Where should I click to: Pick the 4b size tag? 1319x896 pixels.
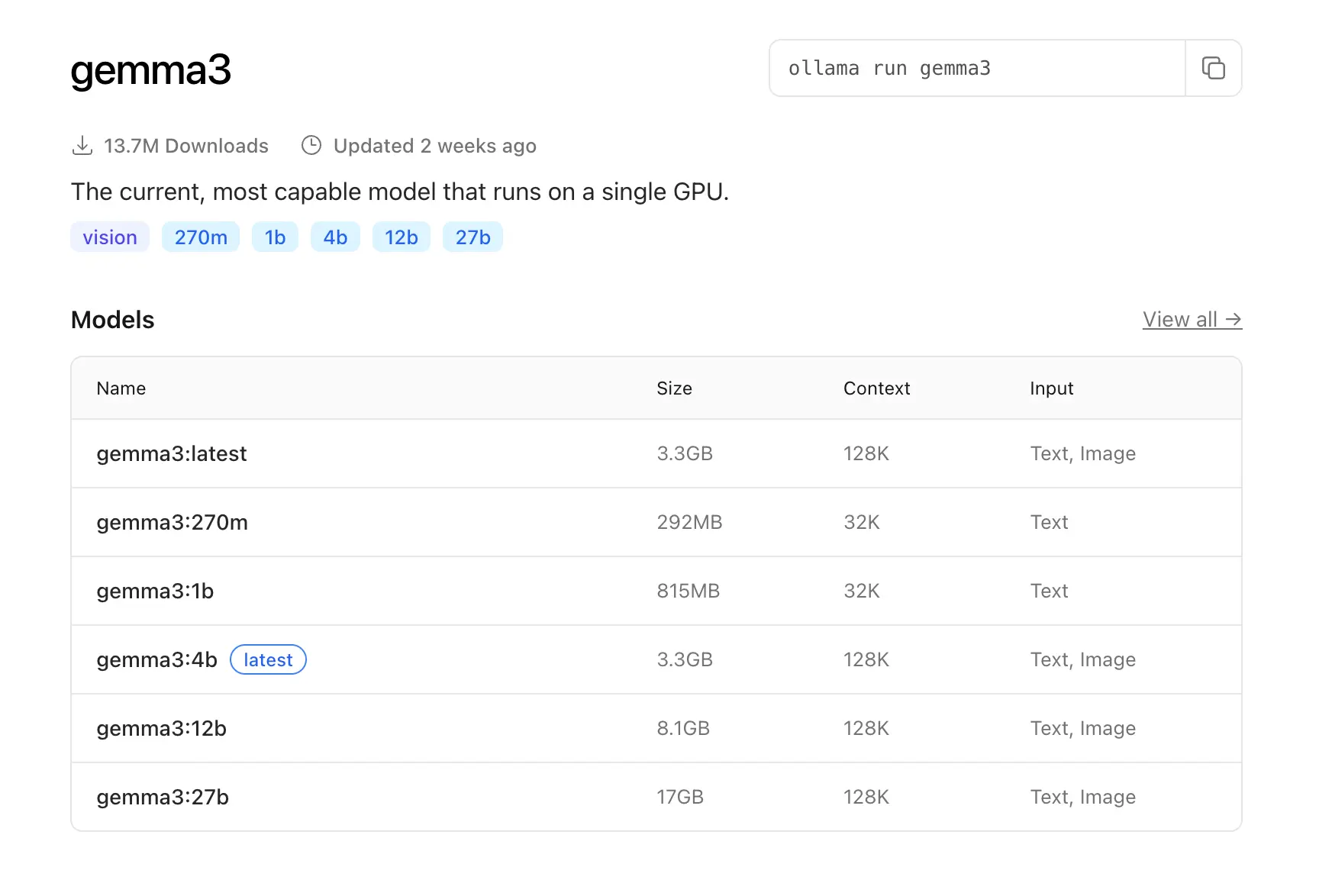(x=335, y=237)
